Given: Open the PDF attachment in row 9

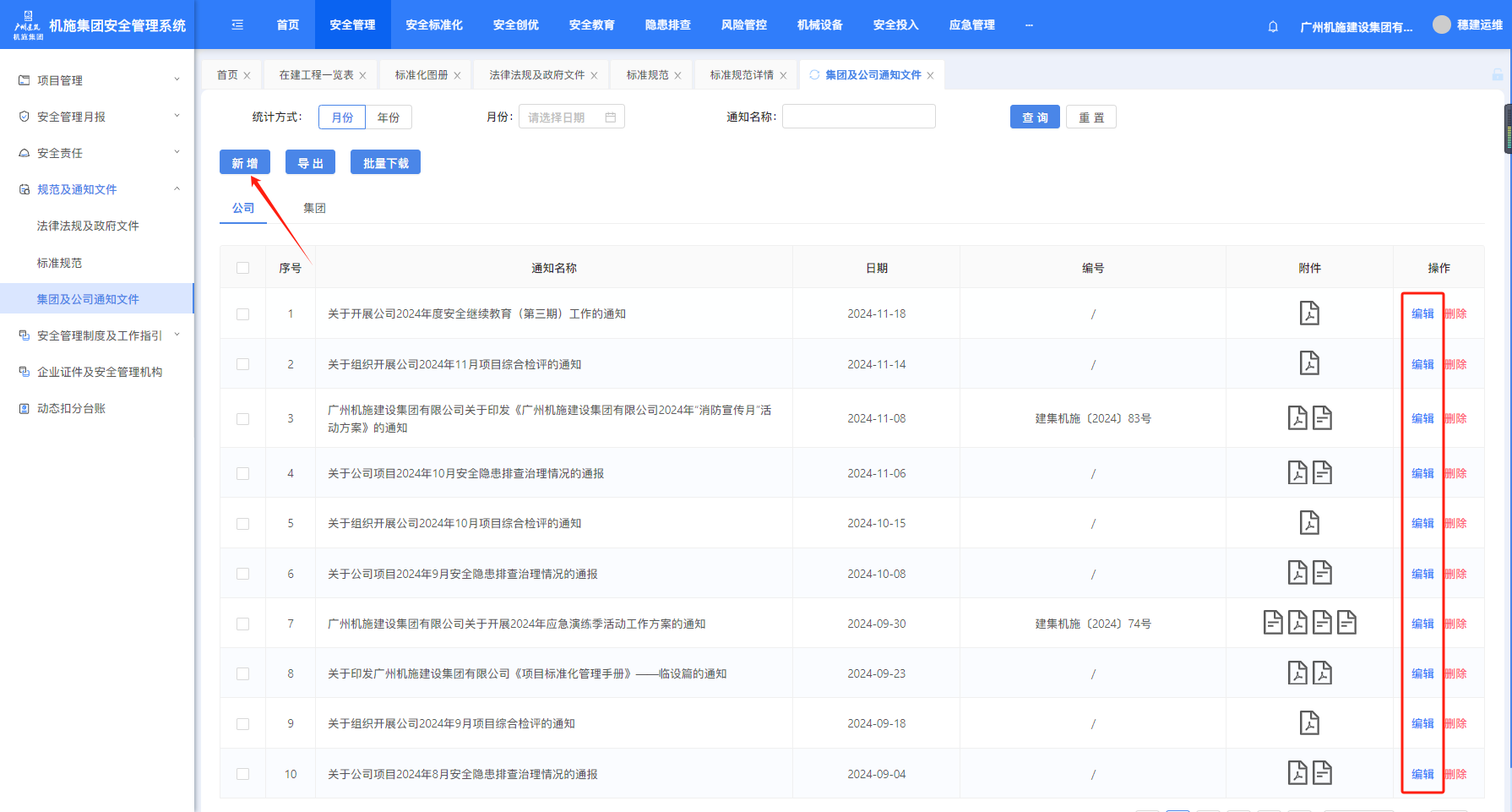Looking at the screenshot, I should click(1308, 723).
